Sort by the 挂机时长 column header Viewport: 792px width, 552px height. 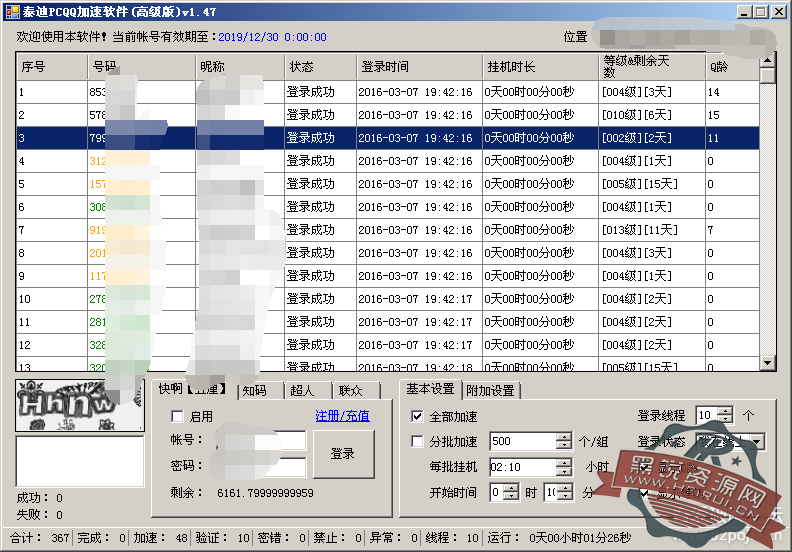(x=540, y=67)
